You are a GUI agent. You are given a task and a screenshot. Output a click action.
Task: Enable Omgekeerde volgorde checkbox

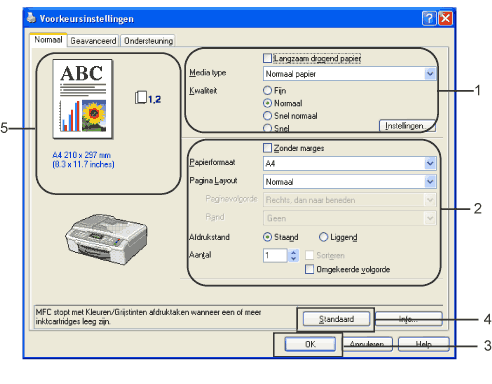pyautogui.click(x=309, y=269)
